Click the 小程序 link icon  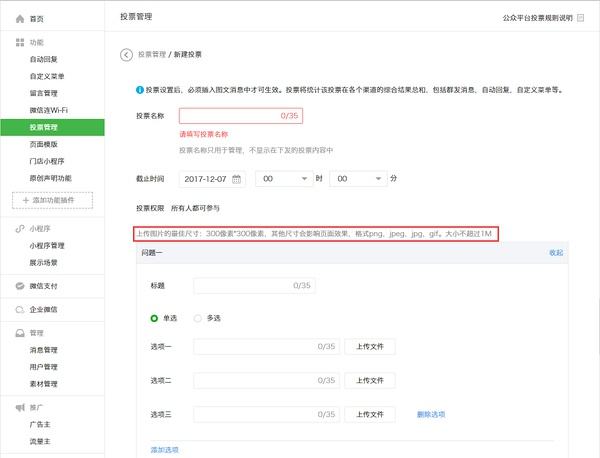[20, 228]
